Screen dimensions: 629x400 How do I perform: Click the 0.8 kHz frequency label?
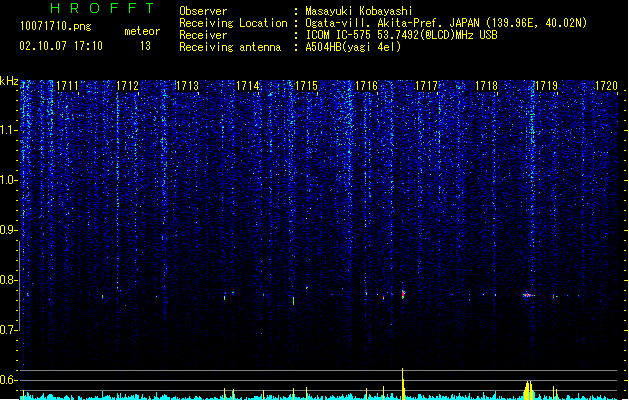9,280
